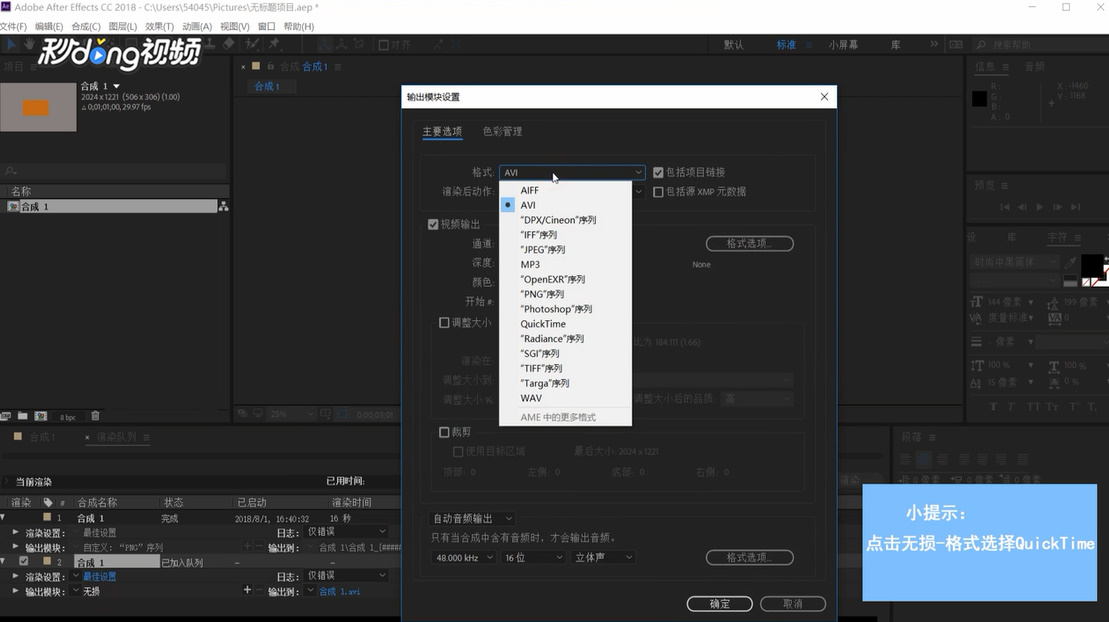Click the interpret footage icon in project panel
This screenshot has width=1109, height=622.
click(x=6, y=416)
